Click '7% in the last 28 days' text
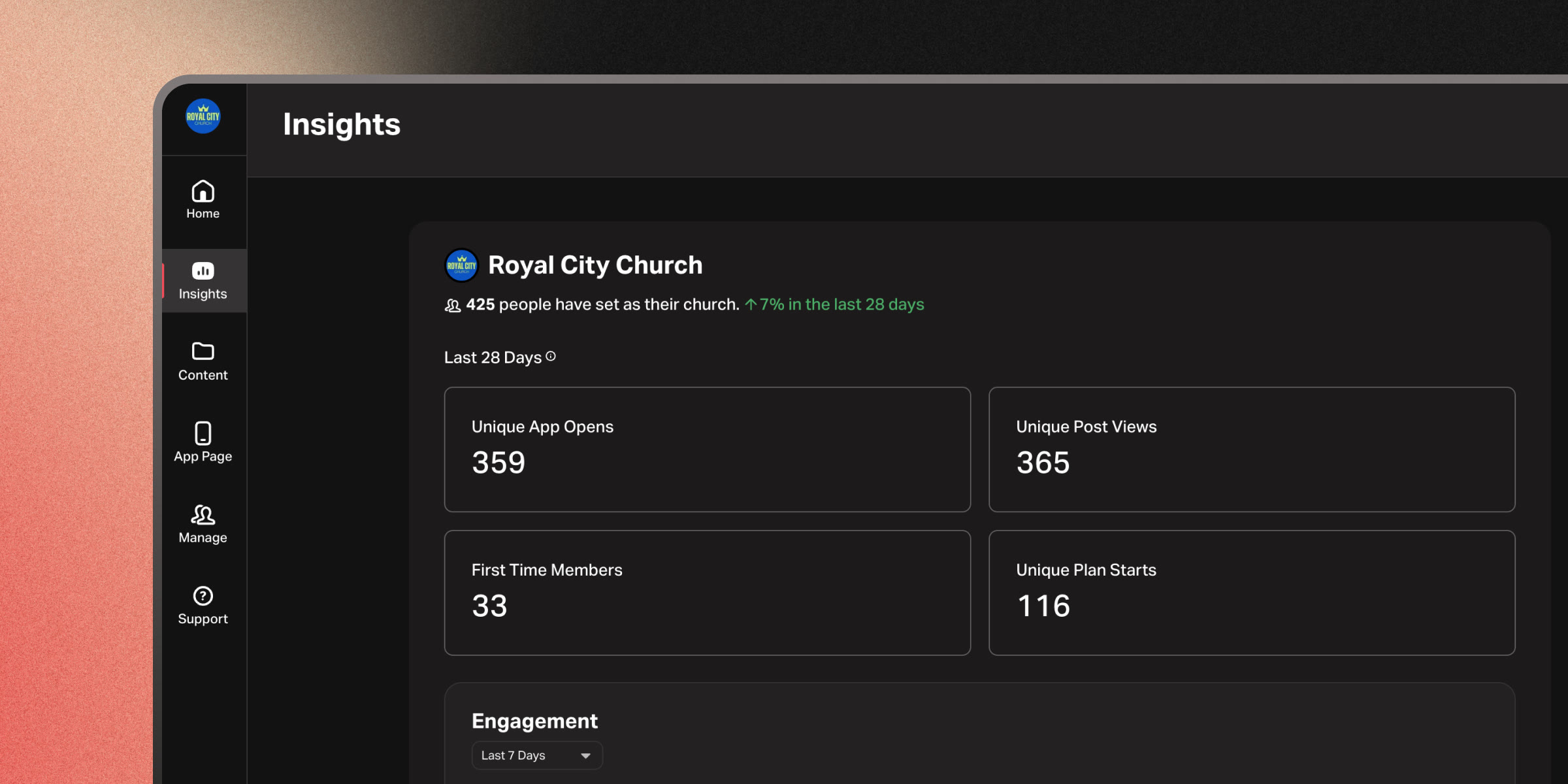This screenshot has height=784, width=1568. coord(841,304)
